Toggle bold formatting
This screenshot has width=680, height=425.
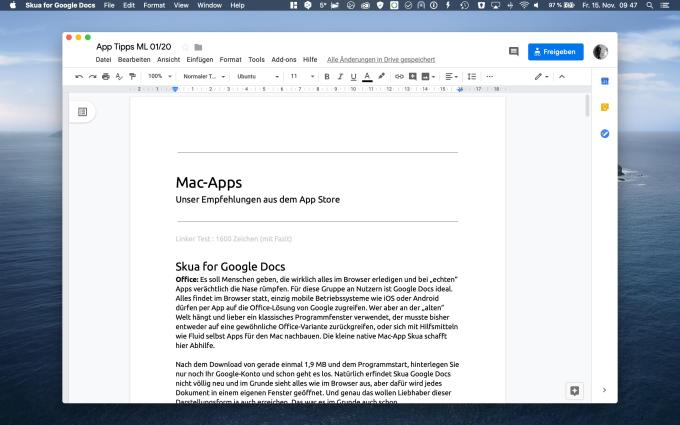(327, 77)
